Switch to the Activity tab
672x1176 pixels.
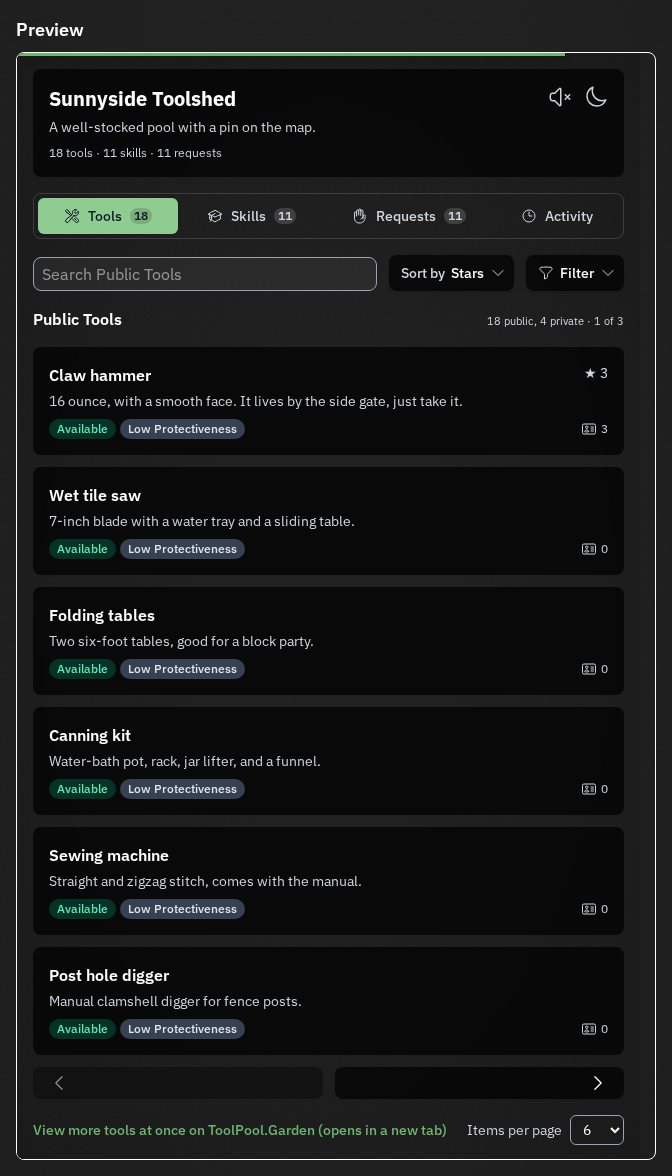point(557,216)
